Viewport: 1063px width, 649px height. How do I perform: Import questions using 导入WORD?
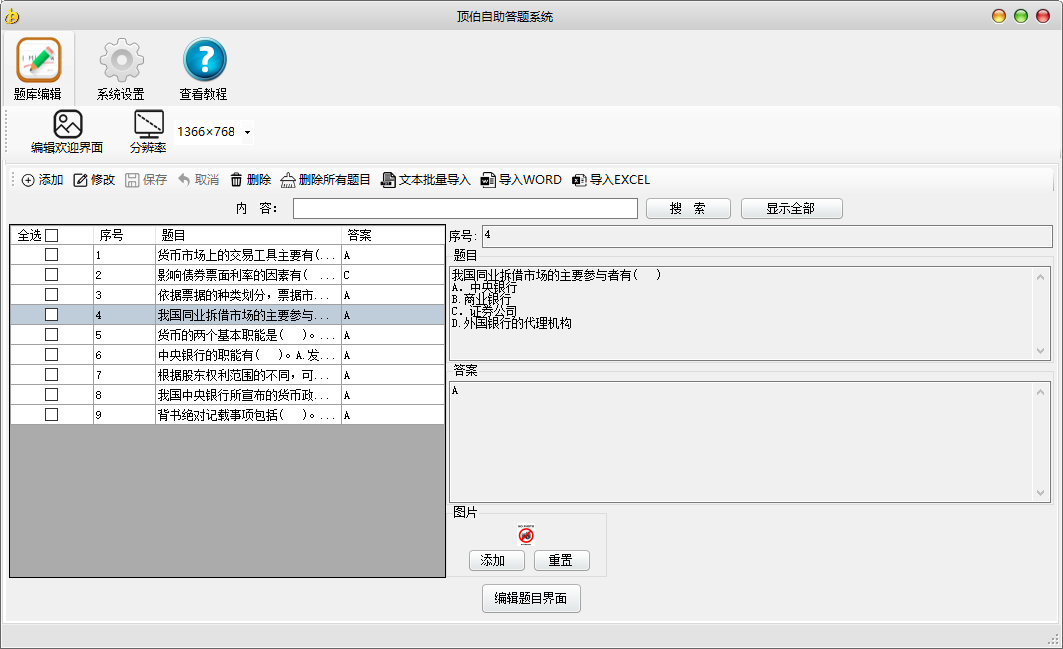click(521, 180)
